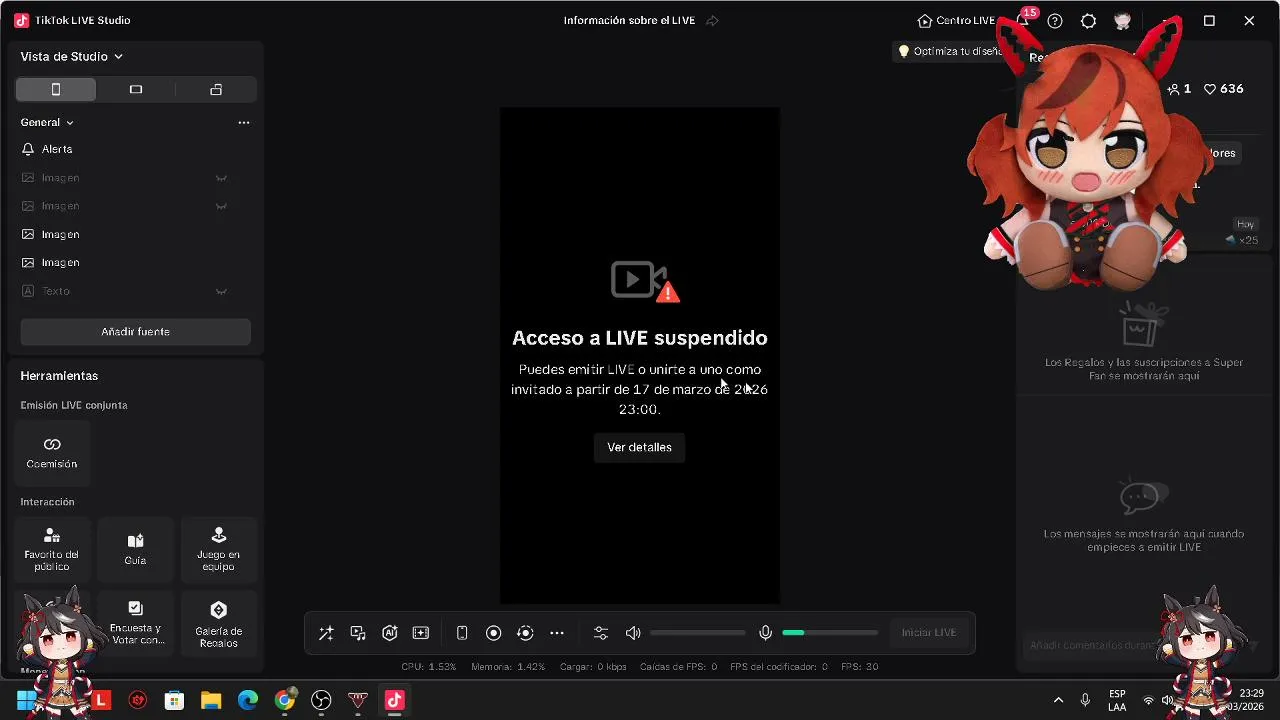Open Galería de Regalos tool

(x=218, y=623)
